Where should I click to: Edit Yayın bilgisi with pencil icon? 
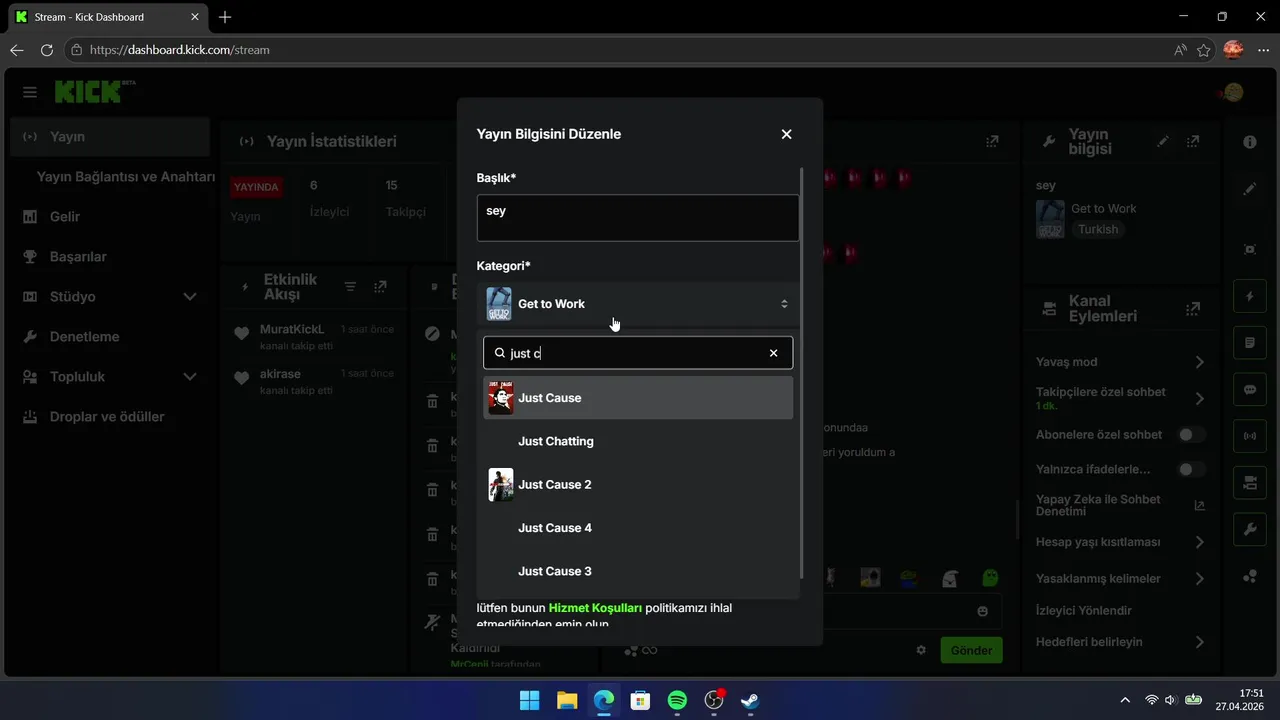coord(1162,142)
